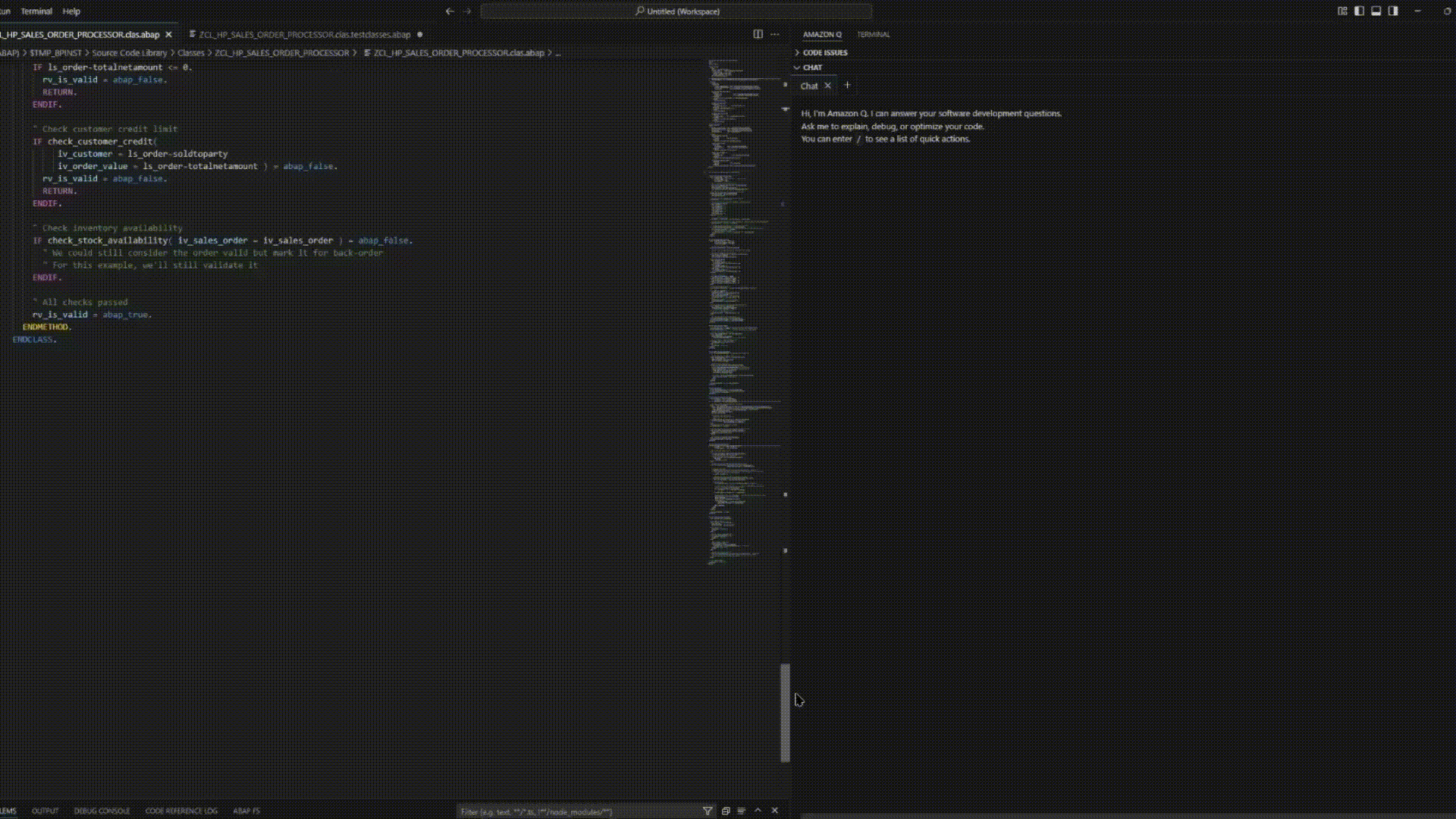
Task: Open more editor actions via ellipsis icon
Action: point(775,34)
